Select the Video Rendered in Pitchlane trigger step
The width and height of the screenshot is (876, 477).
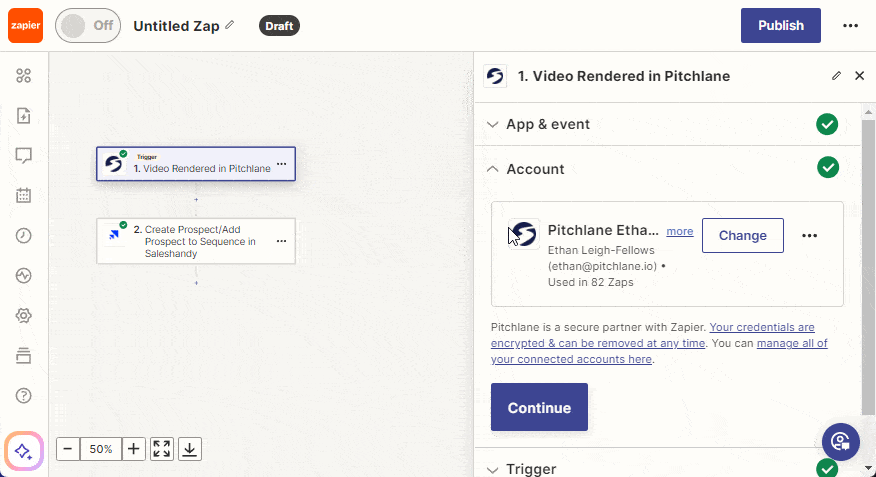(x=196, y=164)
